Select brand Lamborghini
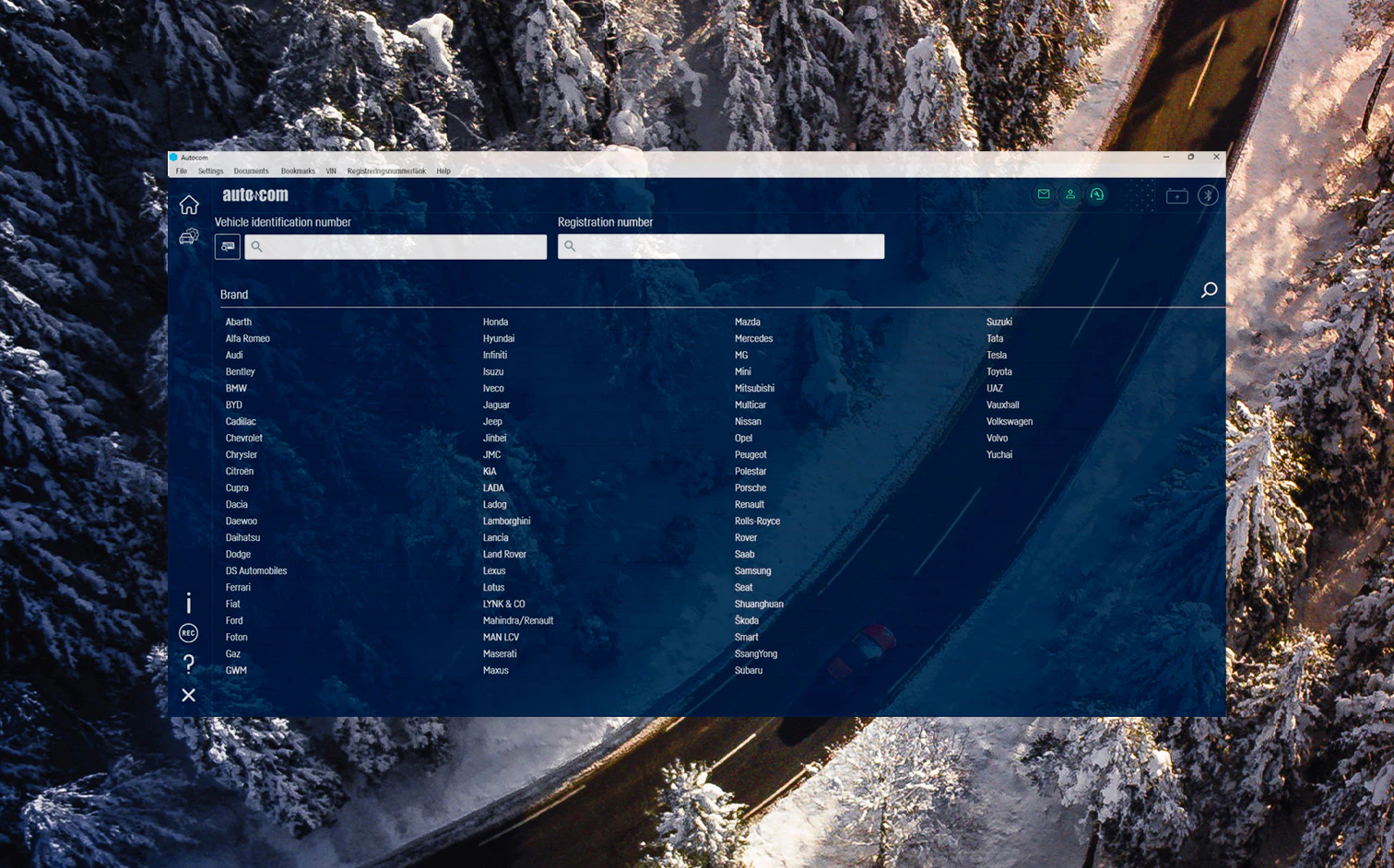 tap(507, 521)
